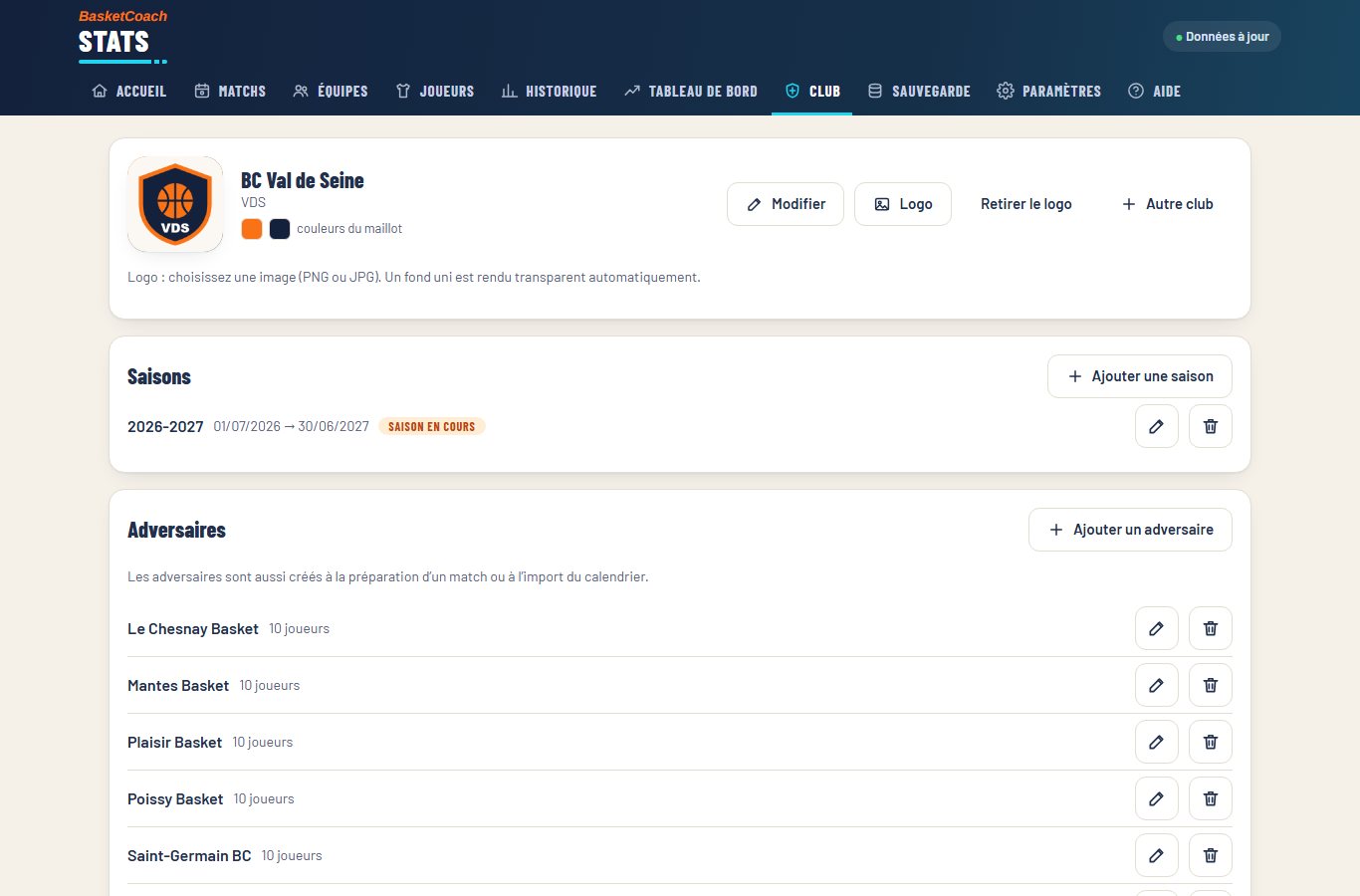Viewport: 1360px width, 896px height.
Task: Open Tableau de bord tab
Action: [691, 91]
